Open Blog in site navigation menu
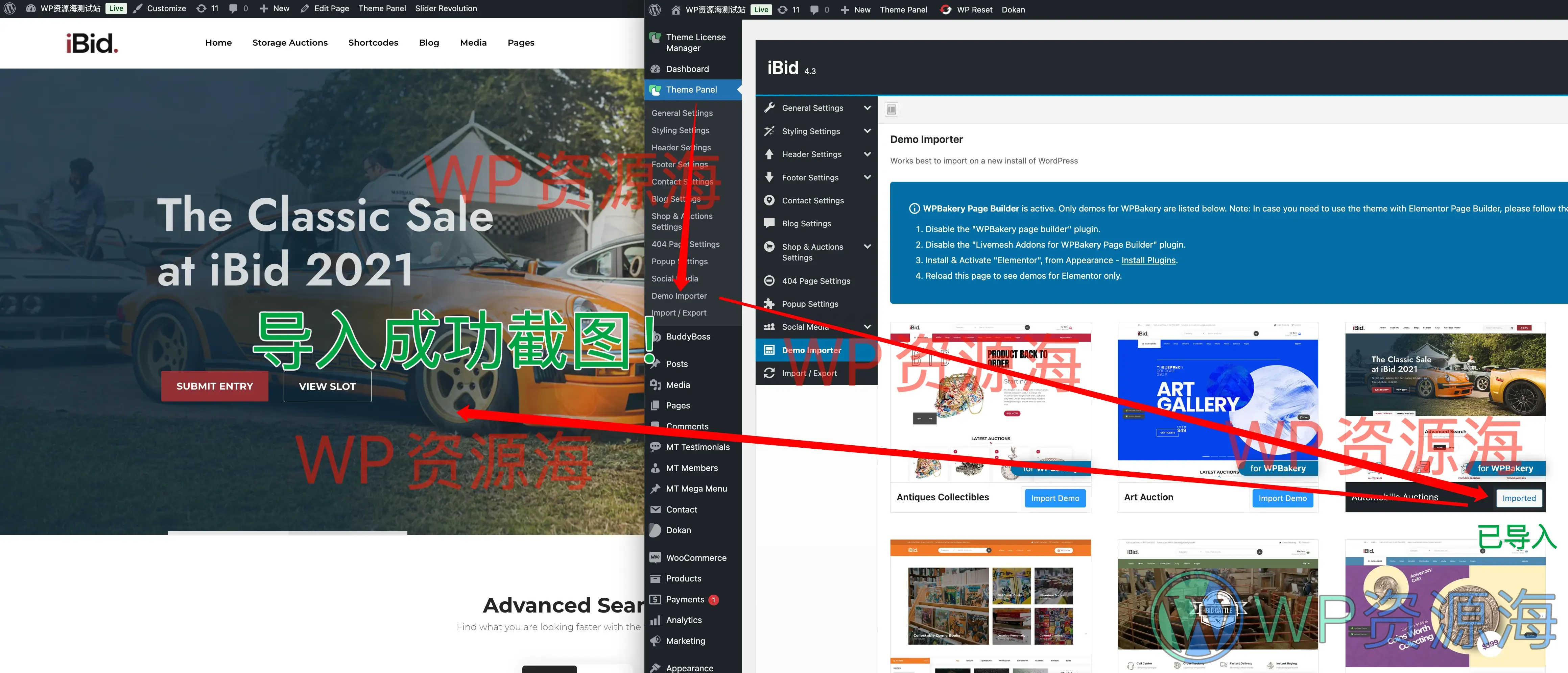The width and height of the screenshot is (1568, 673). (x=429, y=43)
